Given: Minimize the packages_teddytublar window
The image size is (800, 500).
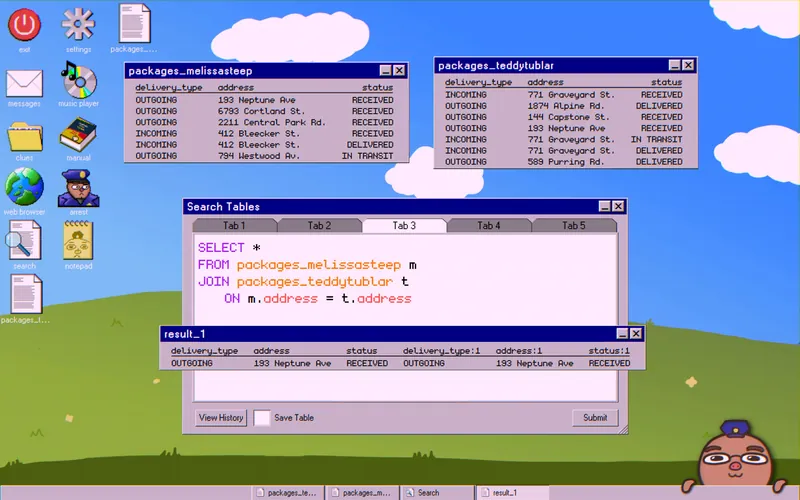Looking at the screenshot, I should coord(674,65).
